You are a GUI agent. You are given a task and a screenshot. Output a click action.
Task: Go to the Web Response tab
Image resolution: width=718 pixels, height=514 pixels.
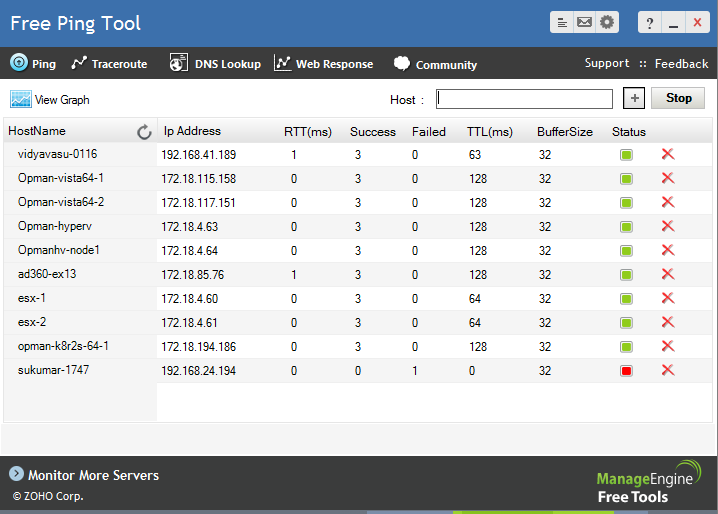coord(323,63)
